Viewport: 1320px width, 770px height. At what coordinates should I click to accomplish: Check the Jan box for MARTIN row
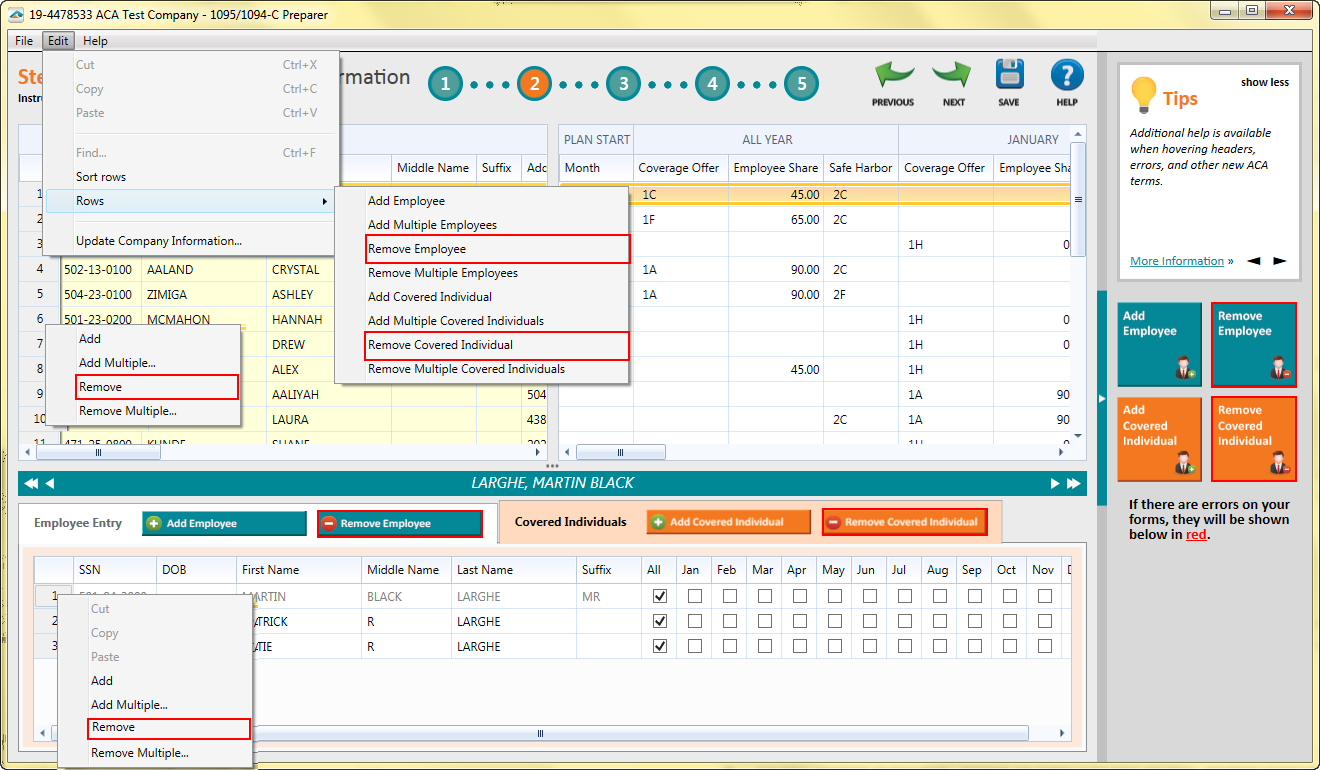click(694, 596)
